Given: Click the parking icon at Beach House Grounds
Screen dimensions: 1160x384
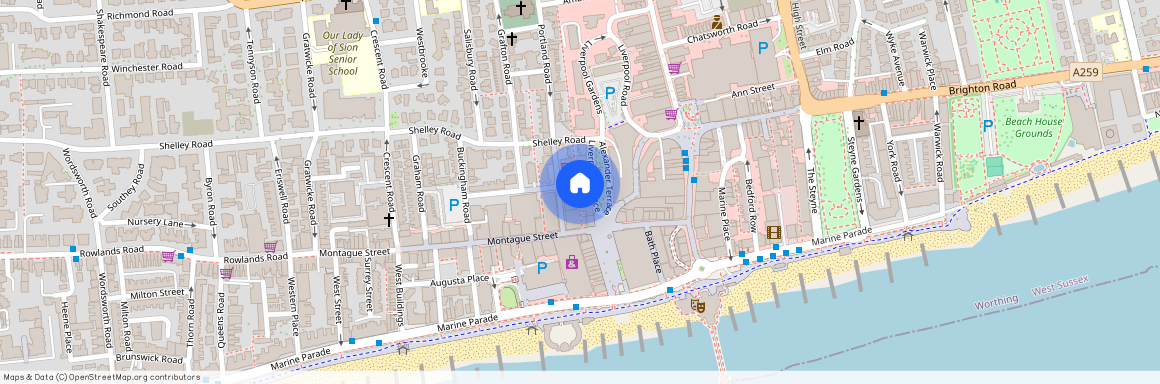Looking at the screenshot, I should pos(987,126).
